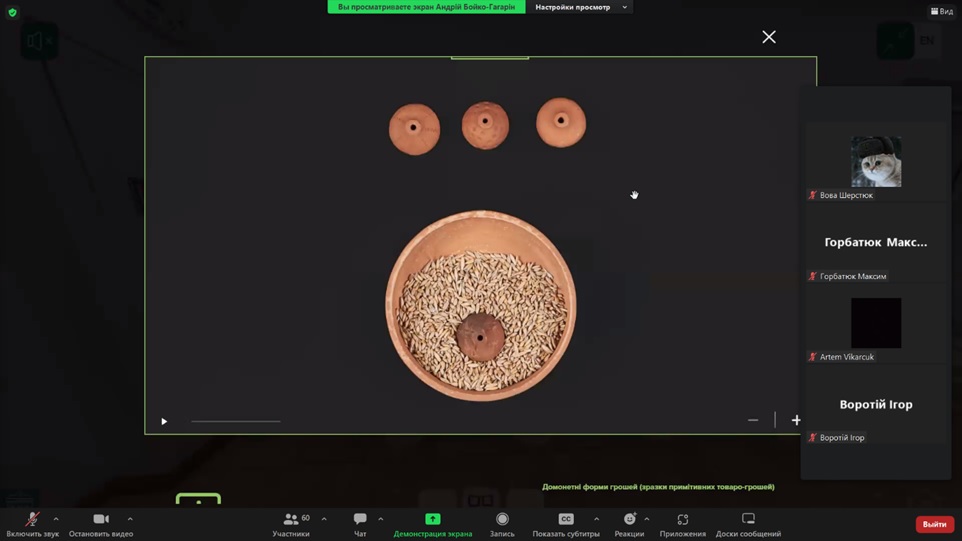Image resolution: width=962 pixels, height=541 pixels.
Task: Close the image viewer with X
Action: [768, 37]
